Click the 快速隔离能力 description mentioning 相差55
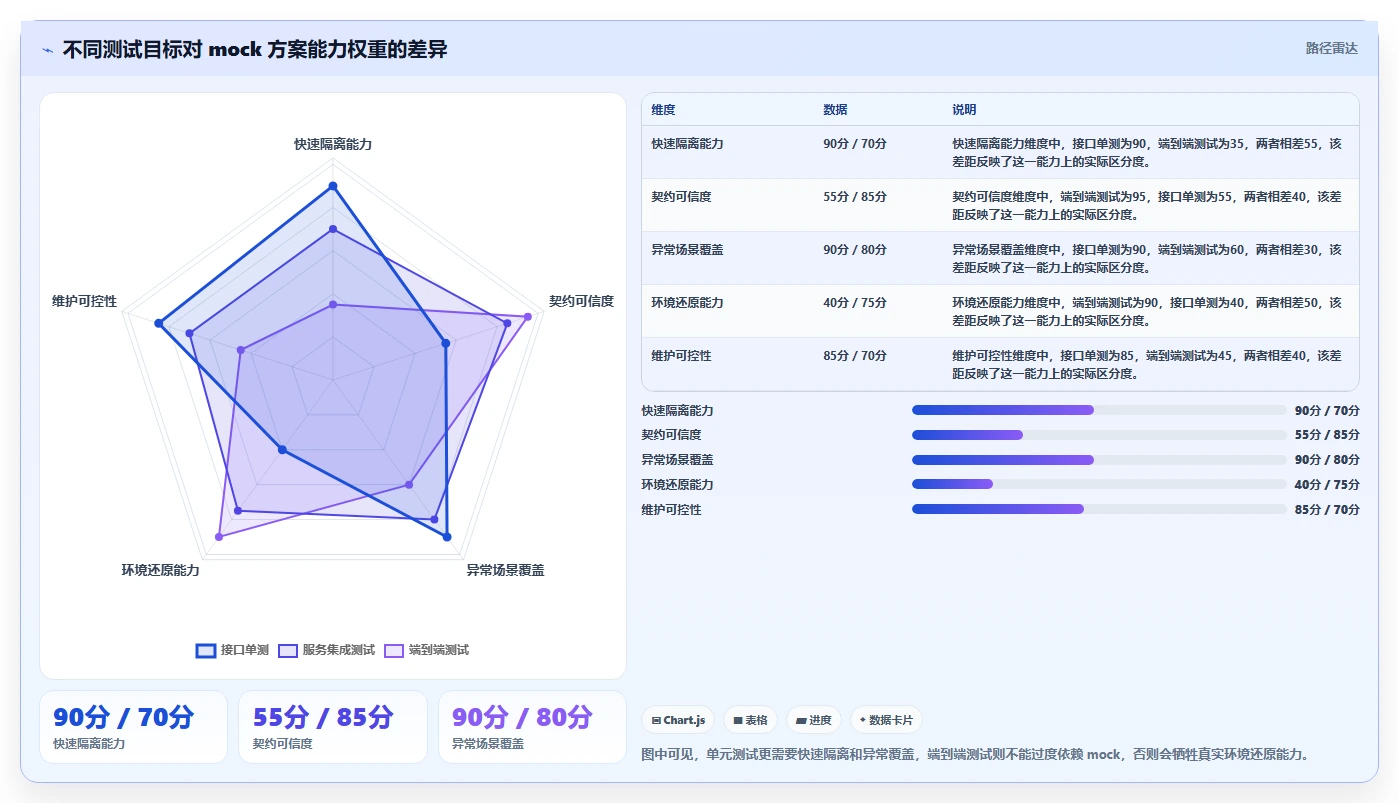This screenshot has height=803, width=1399. point(1147,152)
